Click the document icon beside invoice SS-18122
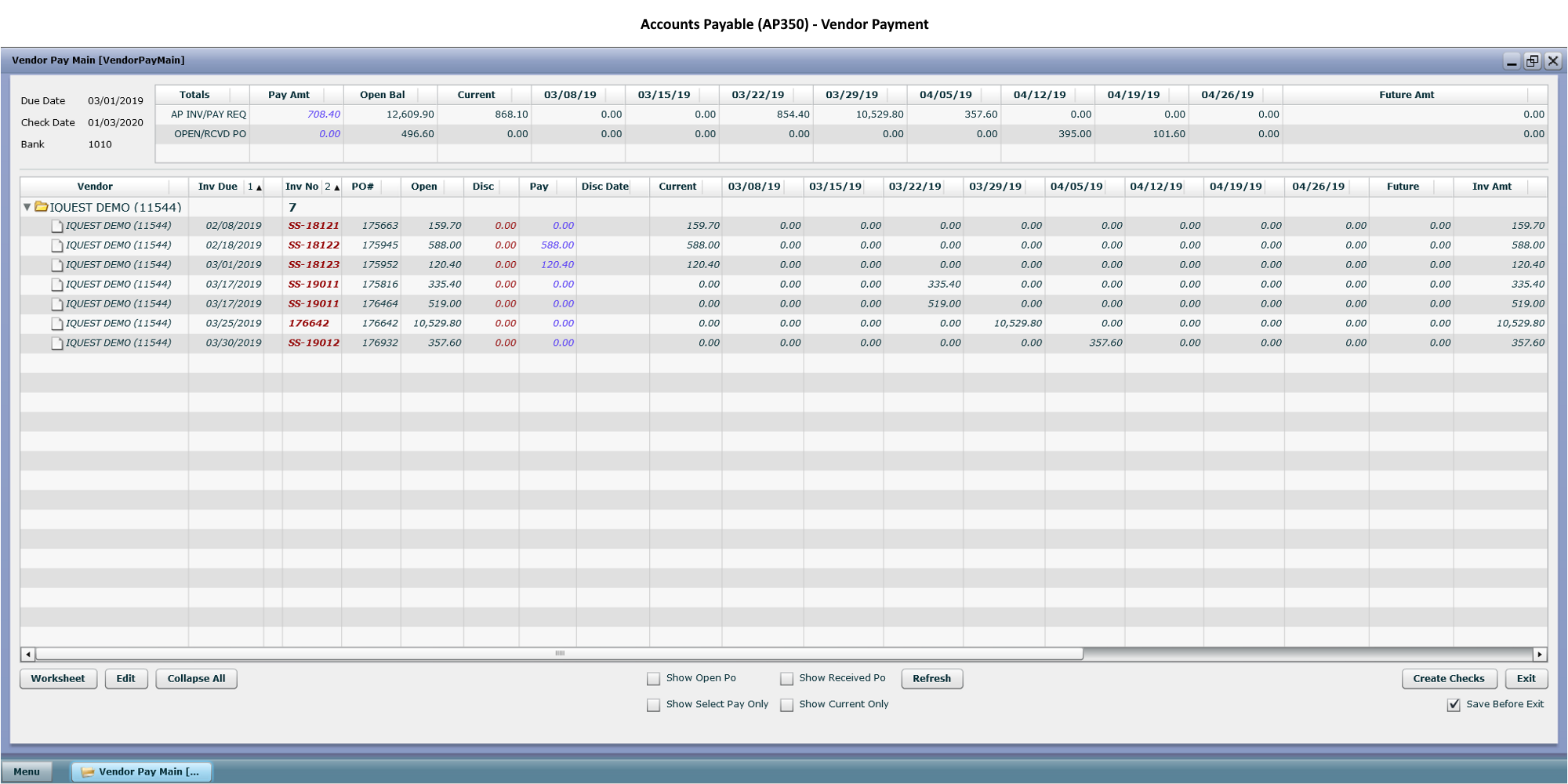Screen dimensions: 1568x784 (x=56, y=245)
